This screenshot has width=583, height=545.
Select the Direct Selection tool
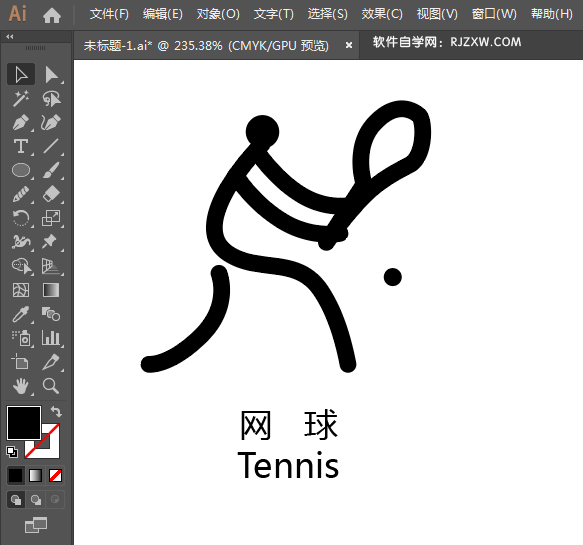51,74
